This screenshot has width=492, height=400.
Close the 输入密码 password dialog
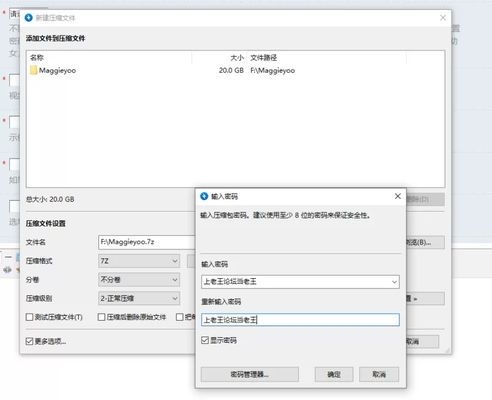tap(398, 196)
